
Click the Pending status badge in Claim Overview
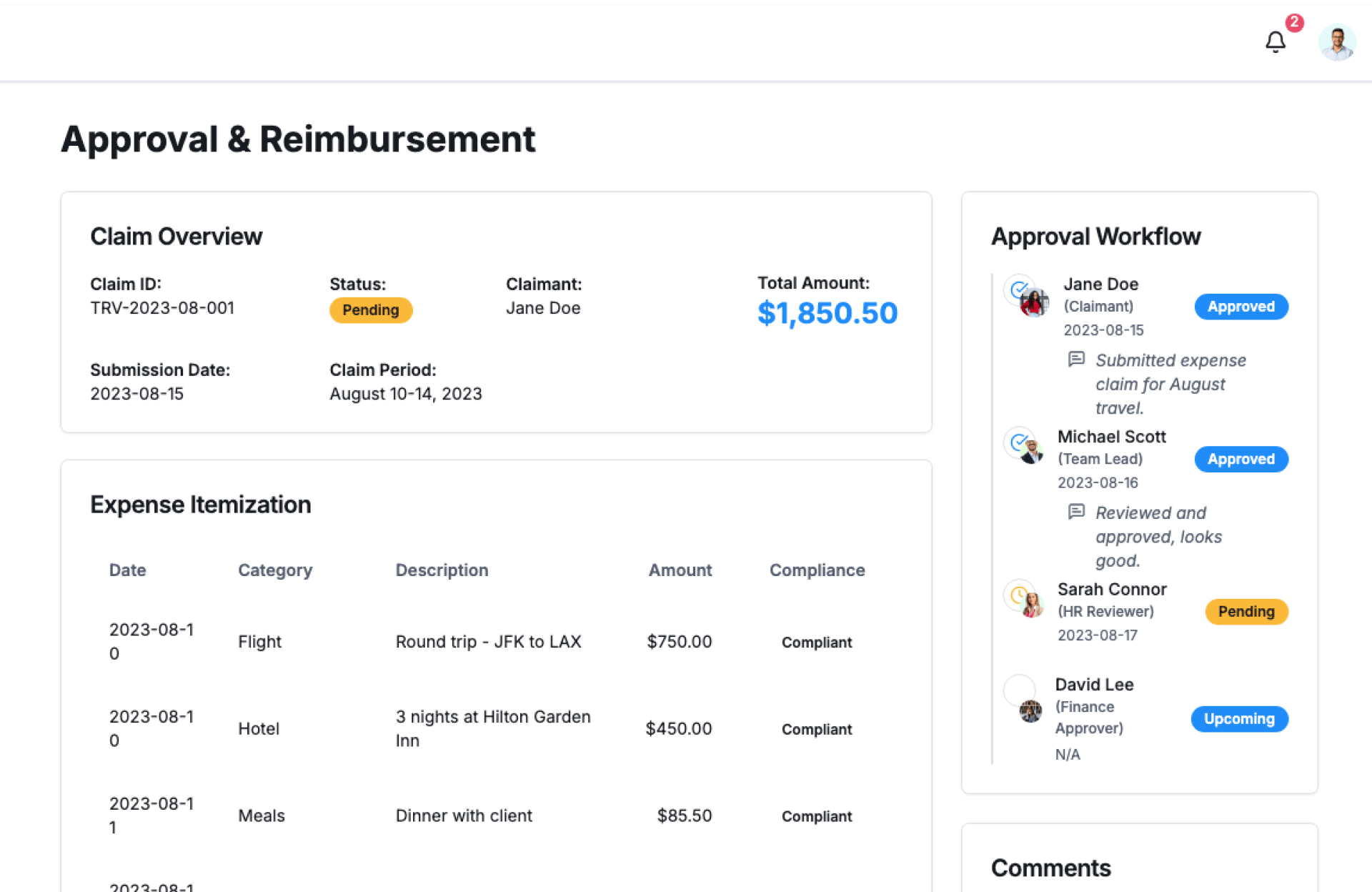(x=370, y=310)
